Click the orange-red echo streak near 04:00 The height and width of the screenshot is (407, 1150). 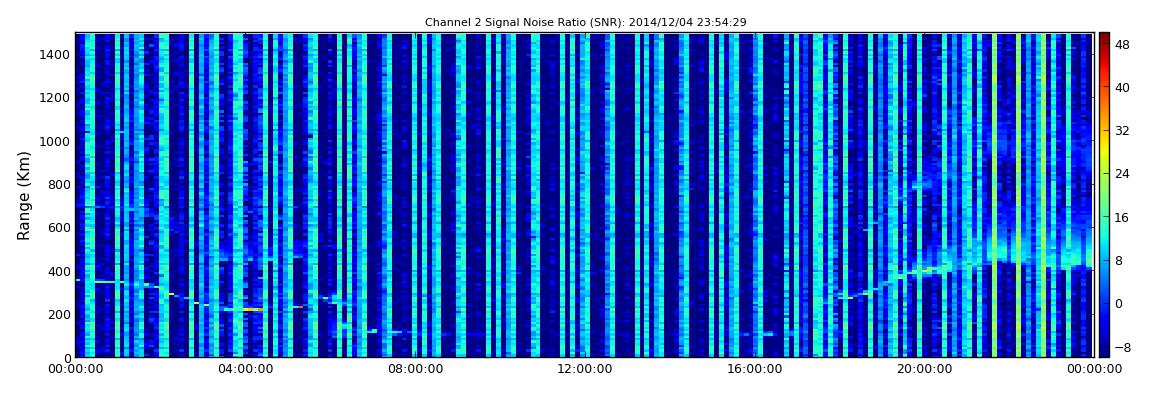click(253, 309)
